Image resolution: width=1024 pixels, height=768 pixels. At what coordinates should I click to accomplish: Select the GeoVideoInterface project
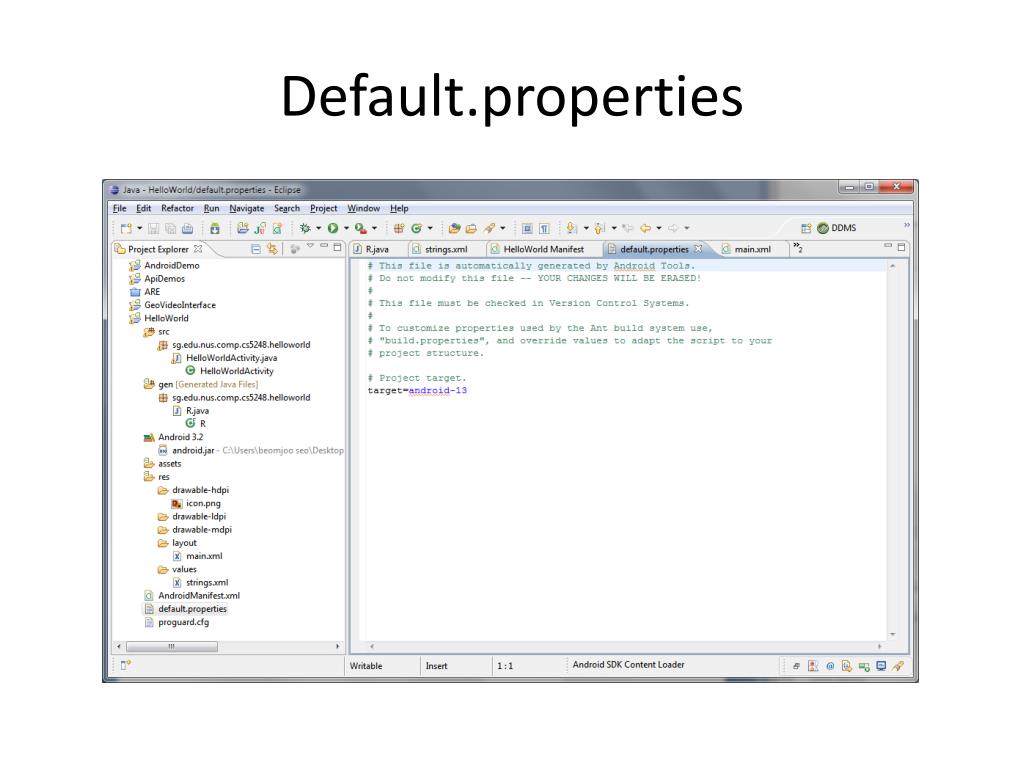(x=180, y=305)
